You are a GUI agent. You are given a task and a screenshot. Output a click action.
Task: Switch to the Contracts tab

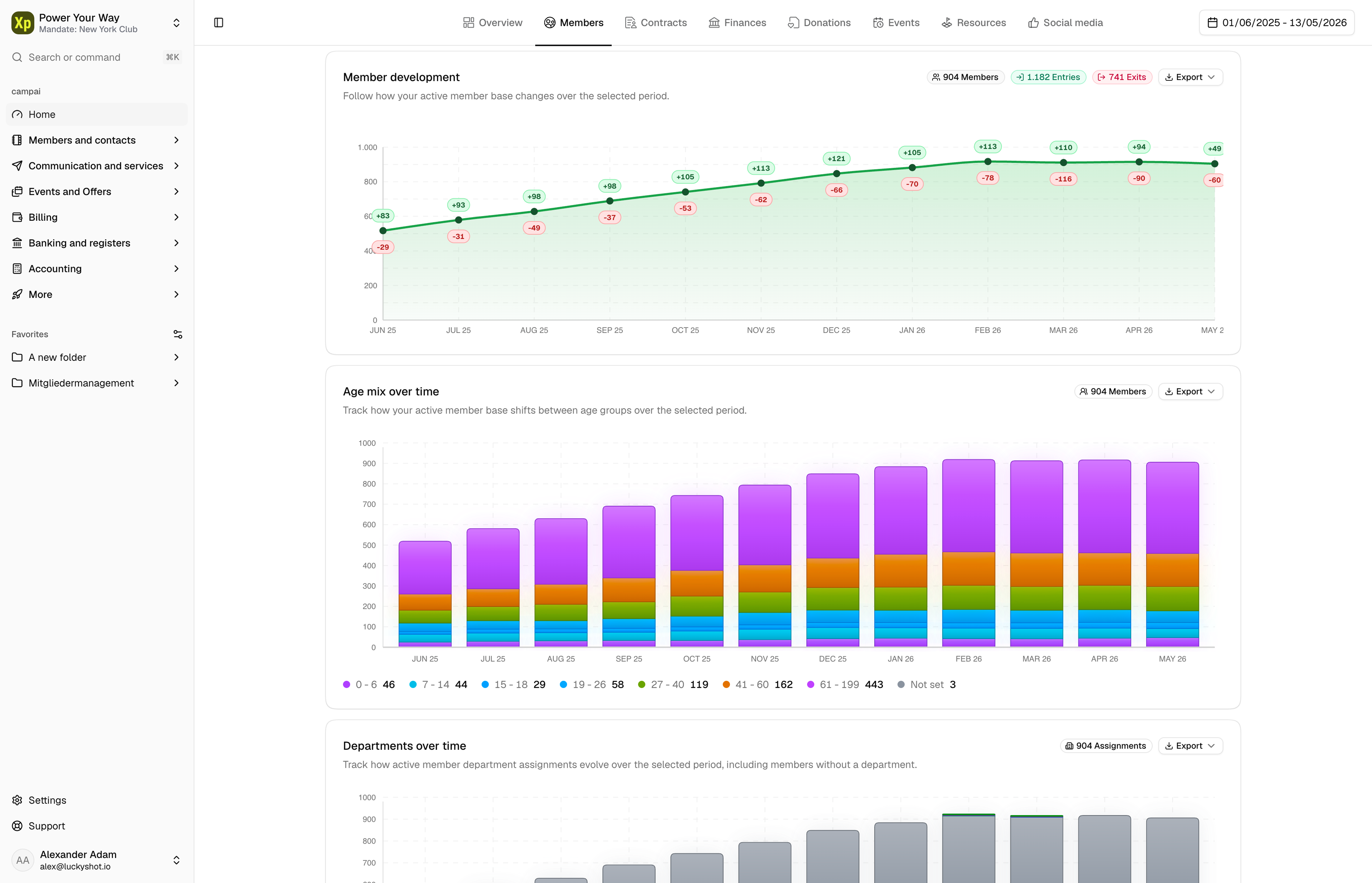[x=656, y=23]
